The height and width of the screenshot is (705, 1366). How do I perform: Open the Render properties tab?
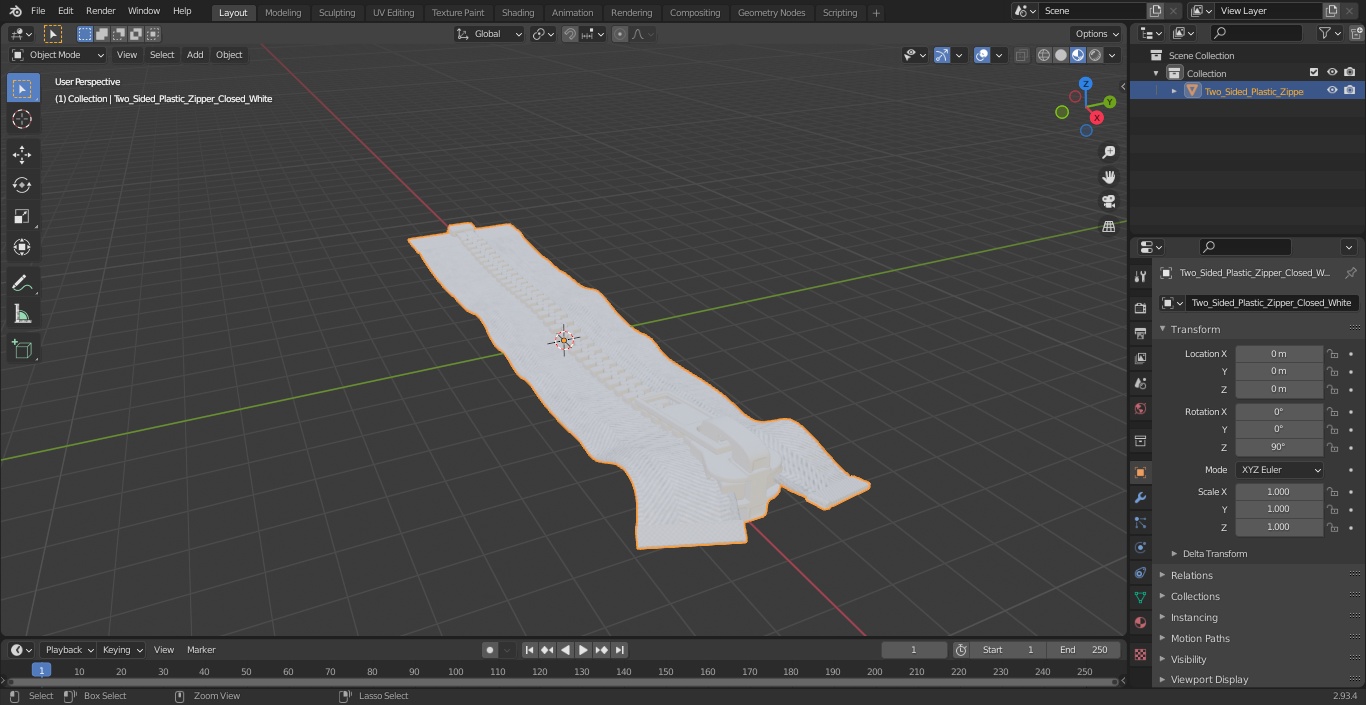point(1140,308)
